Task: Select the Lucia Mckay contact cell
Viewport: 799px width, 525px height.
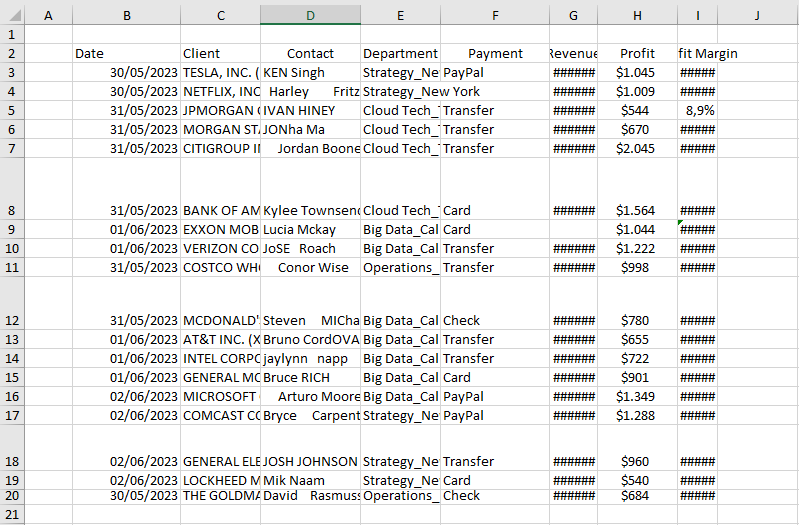Action: pyautogui.click(x=310, y=229)
